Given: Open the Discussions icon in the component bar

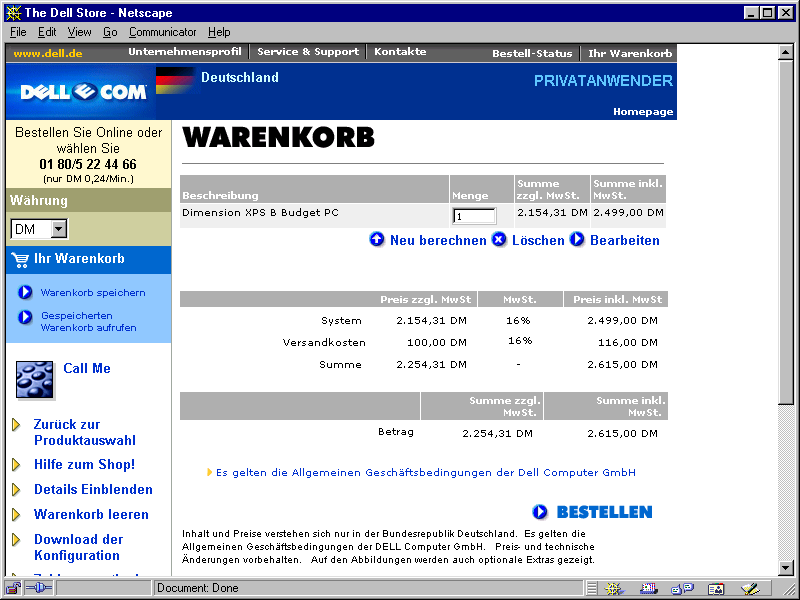Looking at the screenshot, I should click(682, 589).
